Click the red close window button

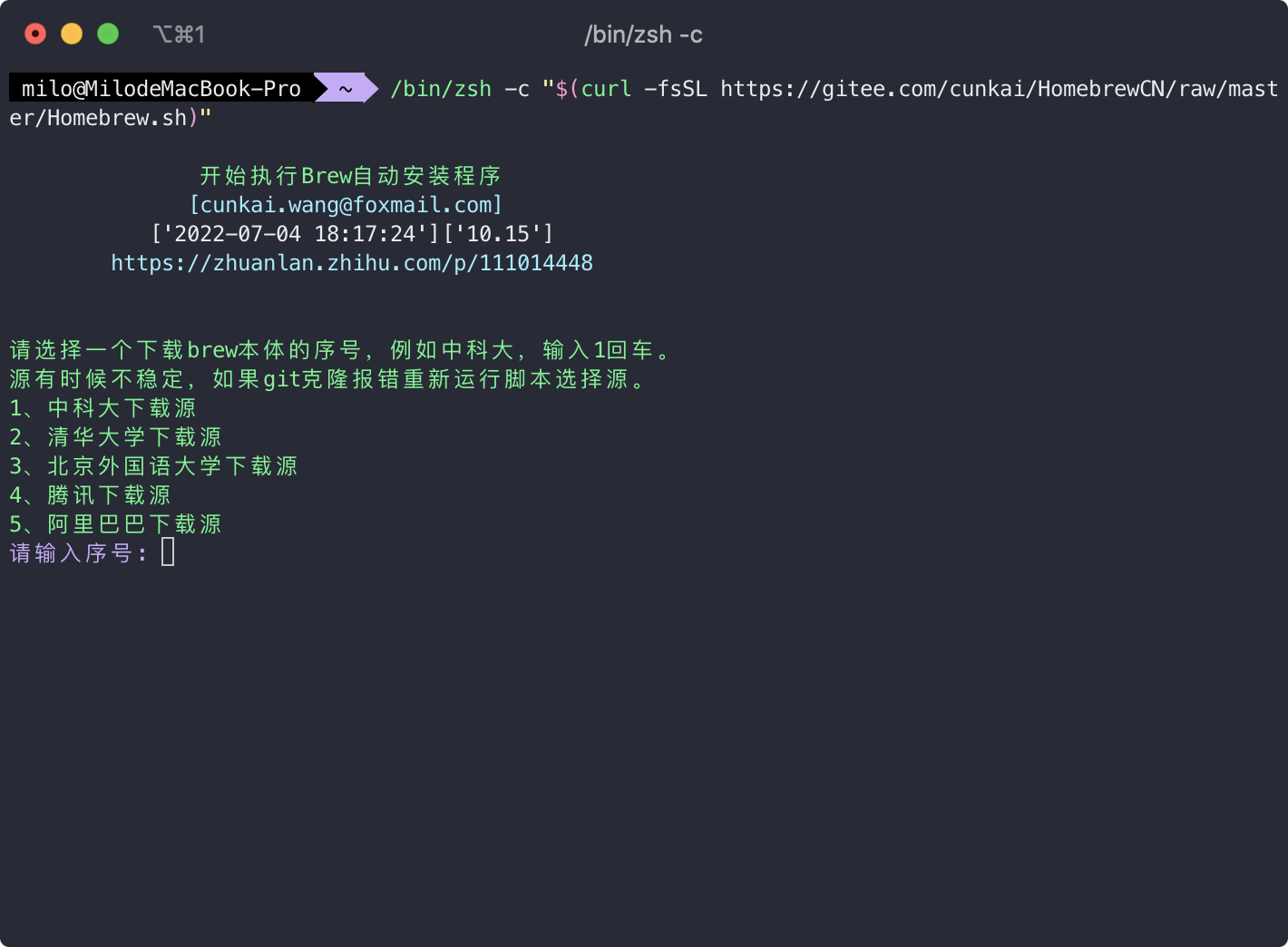35,34
